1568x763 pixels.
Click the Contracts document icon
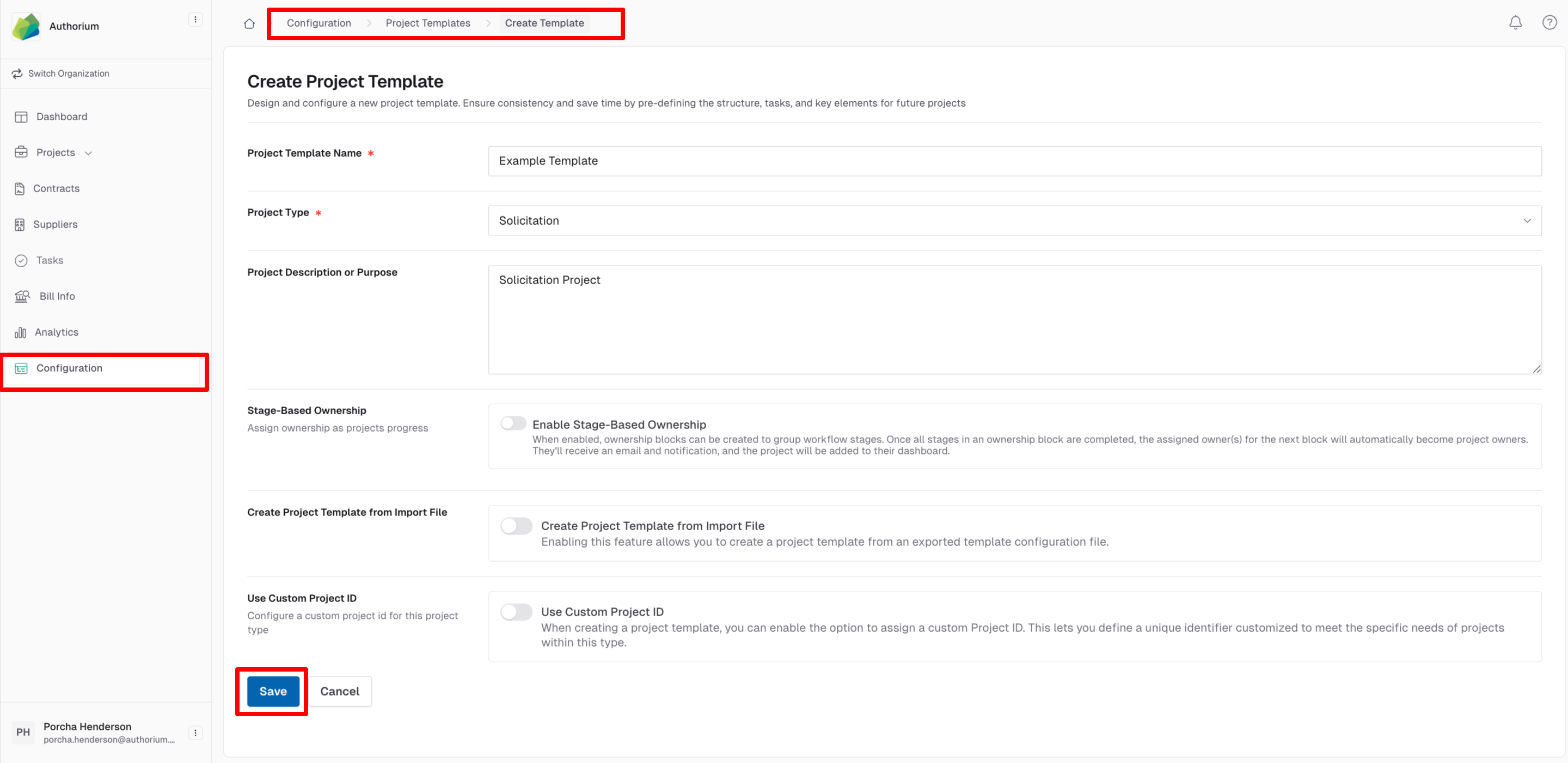(x=20, y=189)
